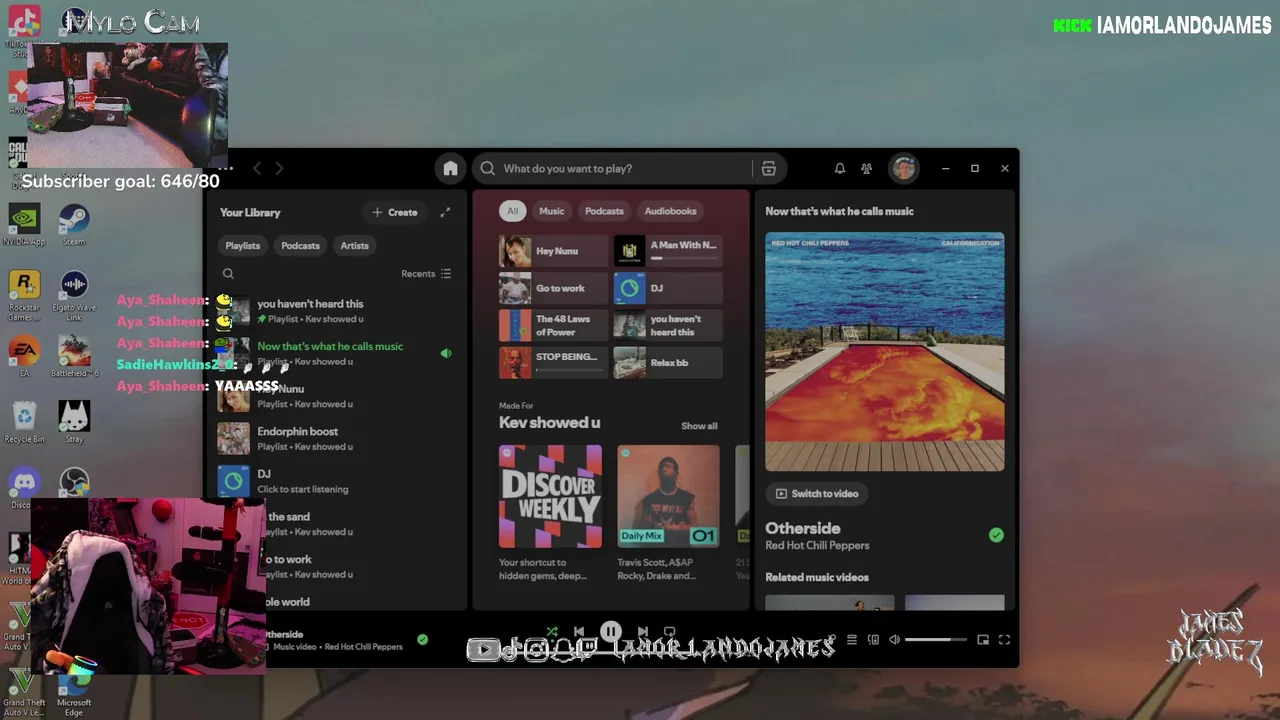Open the 'Go to work' tile
Screen dimensions: 1280x720
coord(553,288)
